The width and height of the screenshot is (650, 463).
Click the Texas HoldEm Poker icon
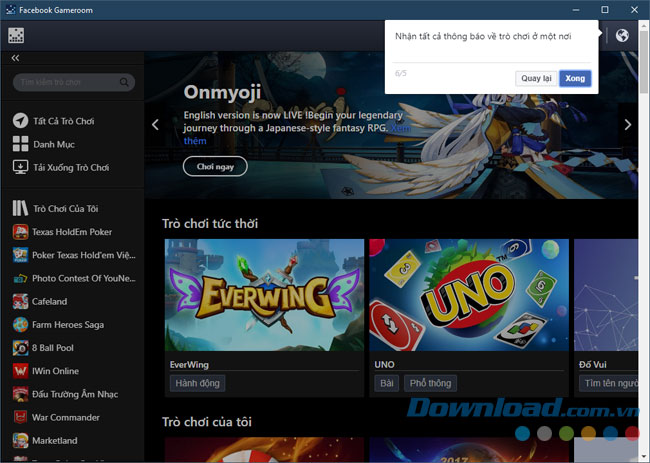20,232
